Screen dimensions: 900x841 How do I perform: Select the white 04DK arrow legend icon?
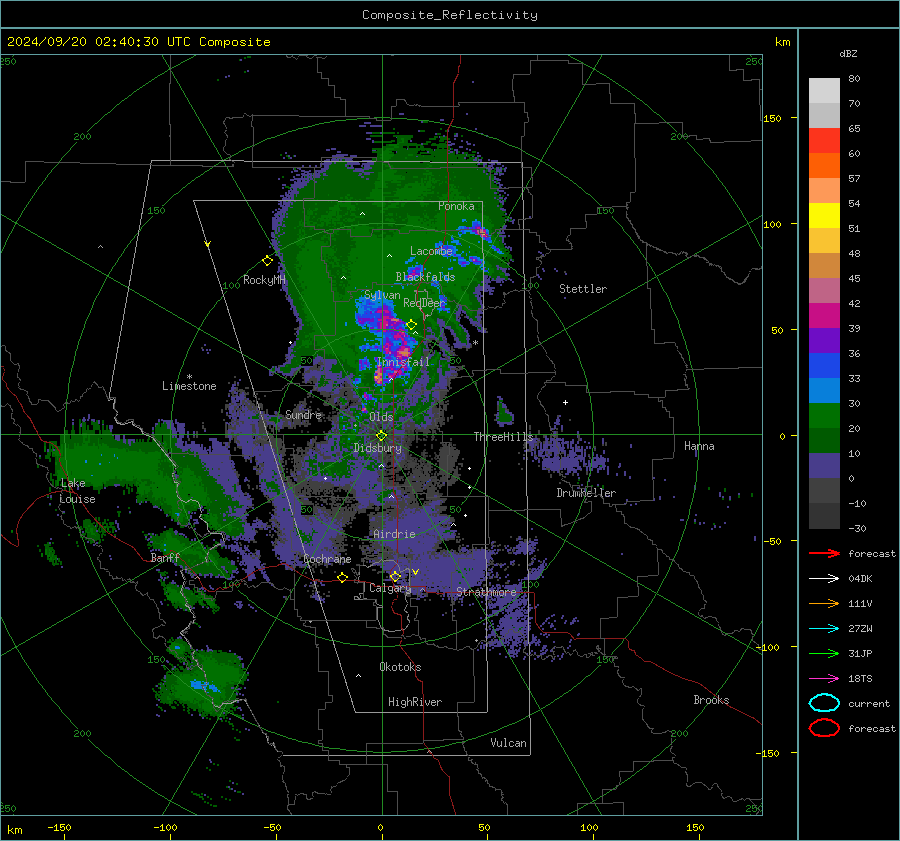[824, 579]
